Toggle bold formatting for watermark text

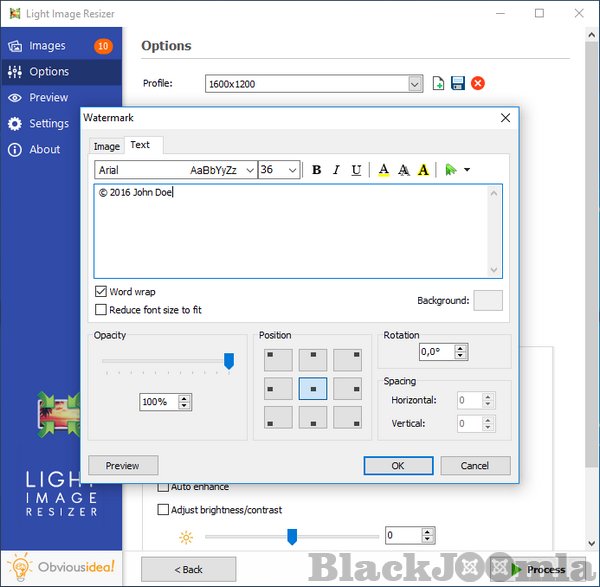[317, 170]
